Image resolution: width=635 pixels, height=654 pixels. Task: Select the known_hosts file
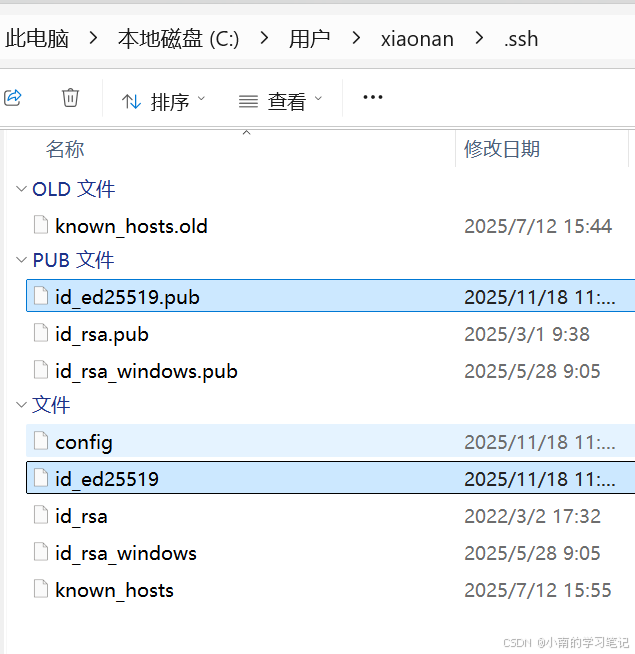pos(330,590)
